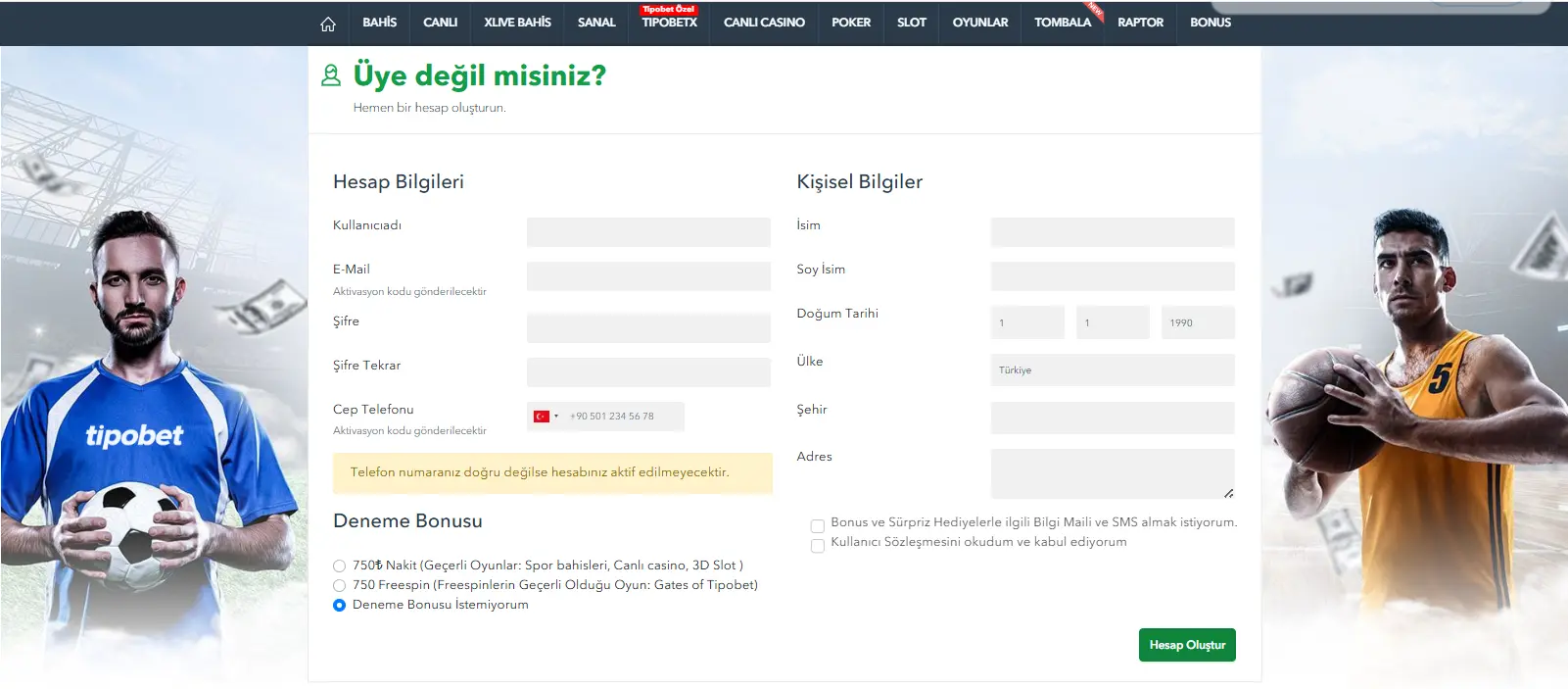
Task: Click the user icon beside Üye değil misiniz
Action: pyautogui.click(x=331, y=75)
